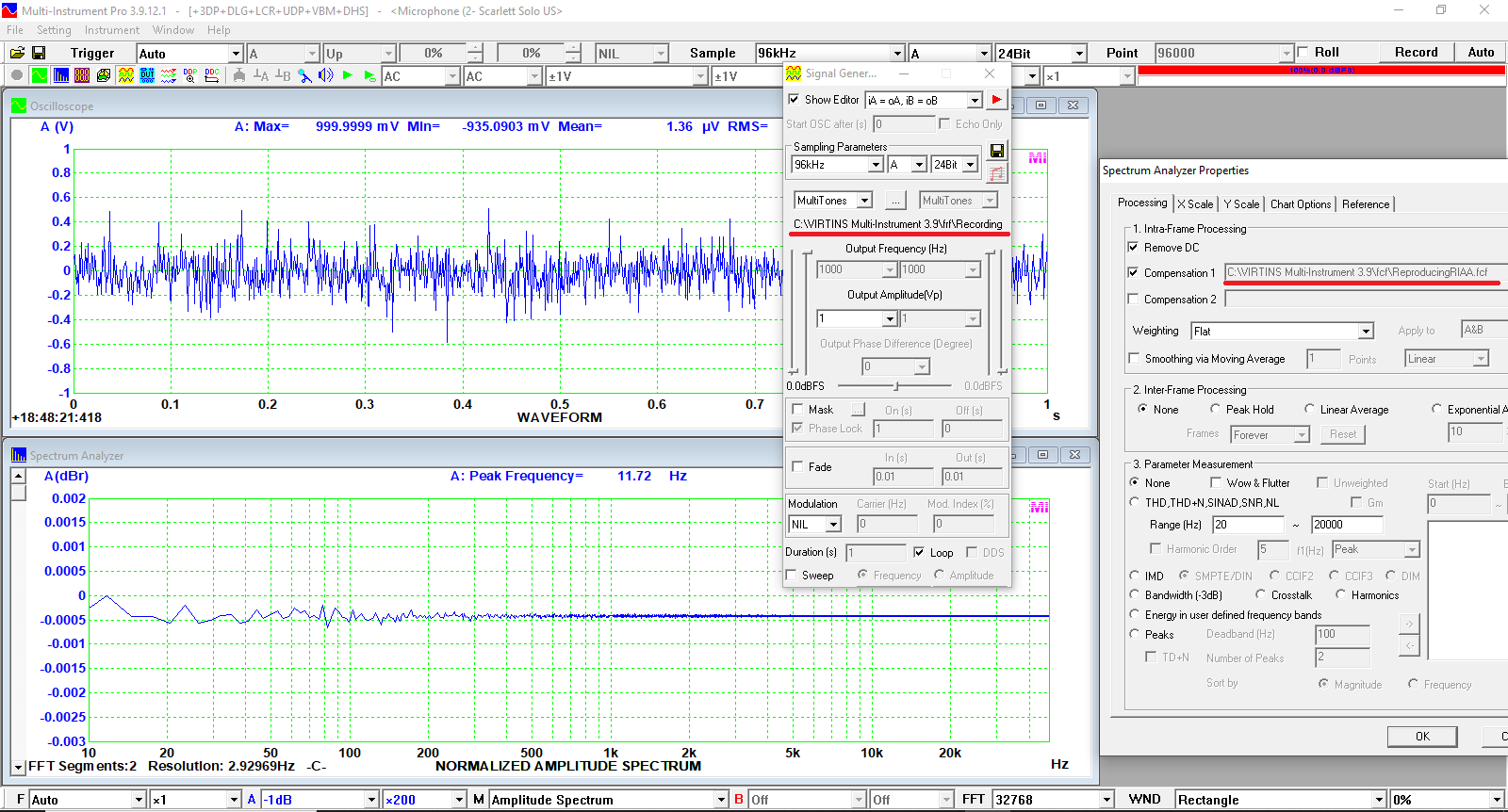Uncheck the Remove DC checkbox
The height and width of the screenshot is (812, 1508).
pyautogui.click(x=1133, y=248)
